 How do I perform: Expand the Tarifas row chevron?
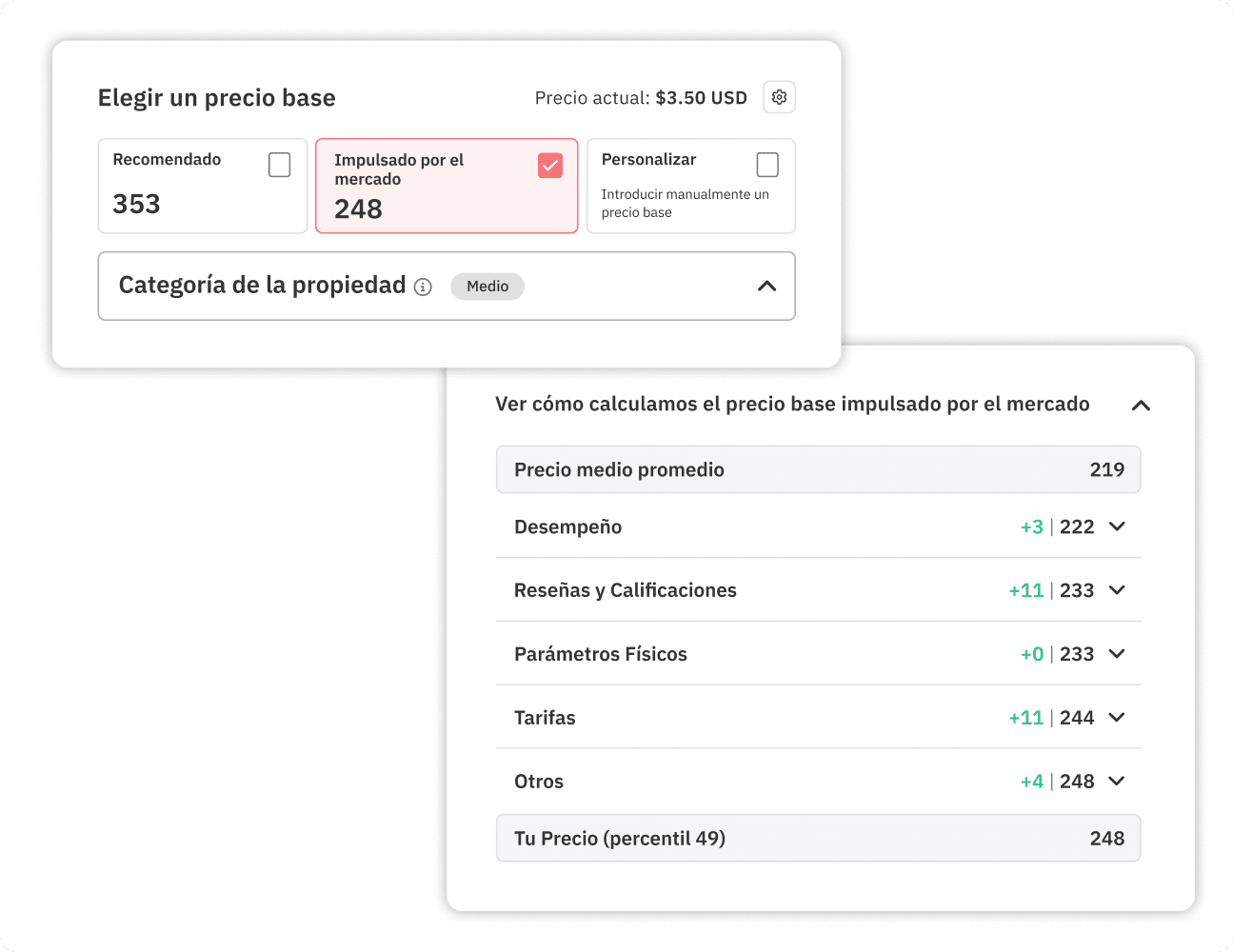click(x=1117, y=718)
